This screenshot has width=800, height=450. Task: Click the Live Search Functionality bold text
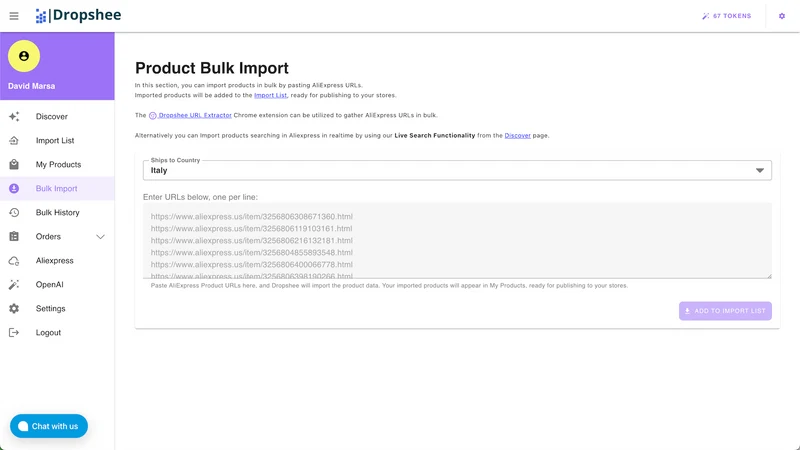pos(435,136)
